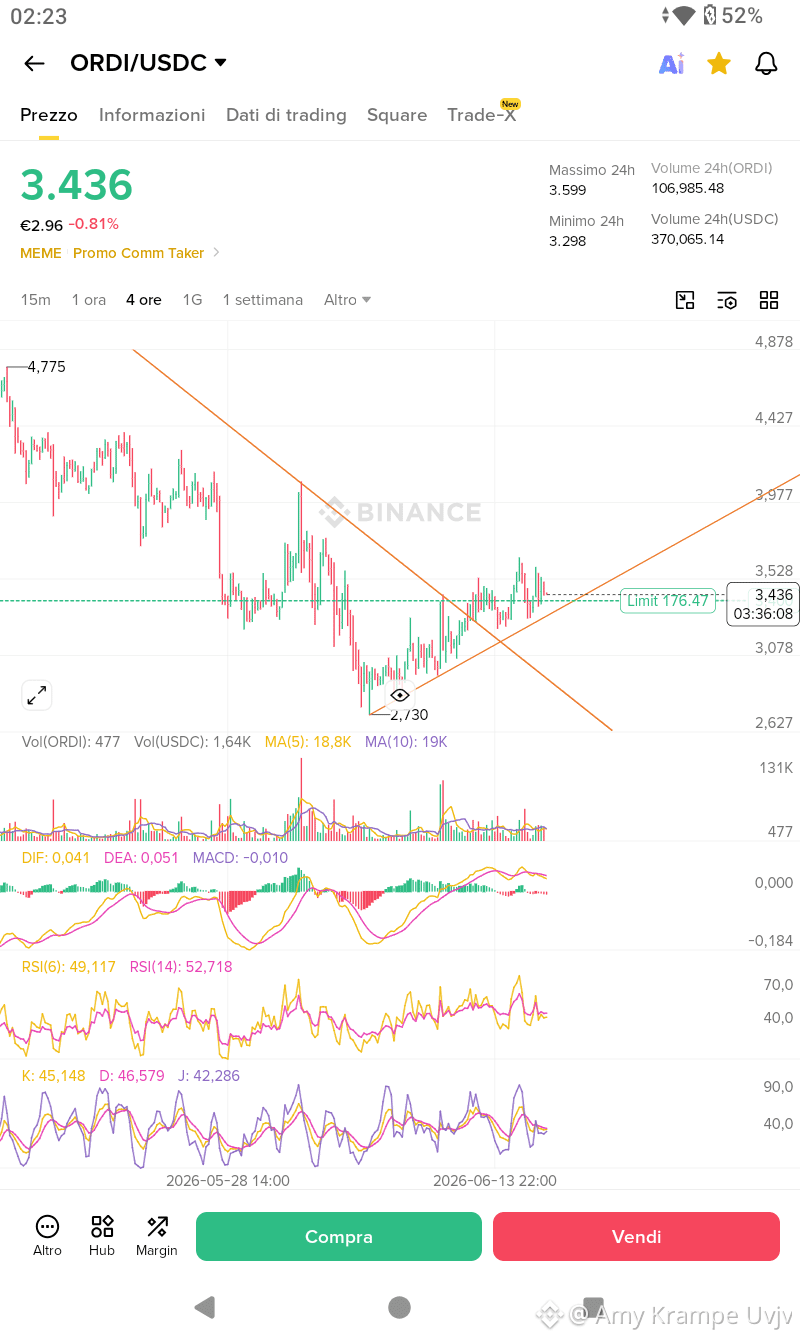
Task: Select the 15m timeframe
Action: tap(36, 300)
